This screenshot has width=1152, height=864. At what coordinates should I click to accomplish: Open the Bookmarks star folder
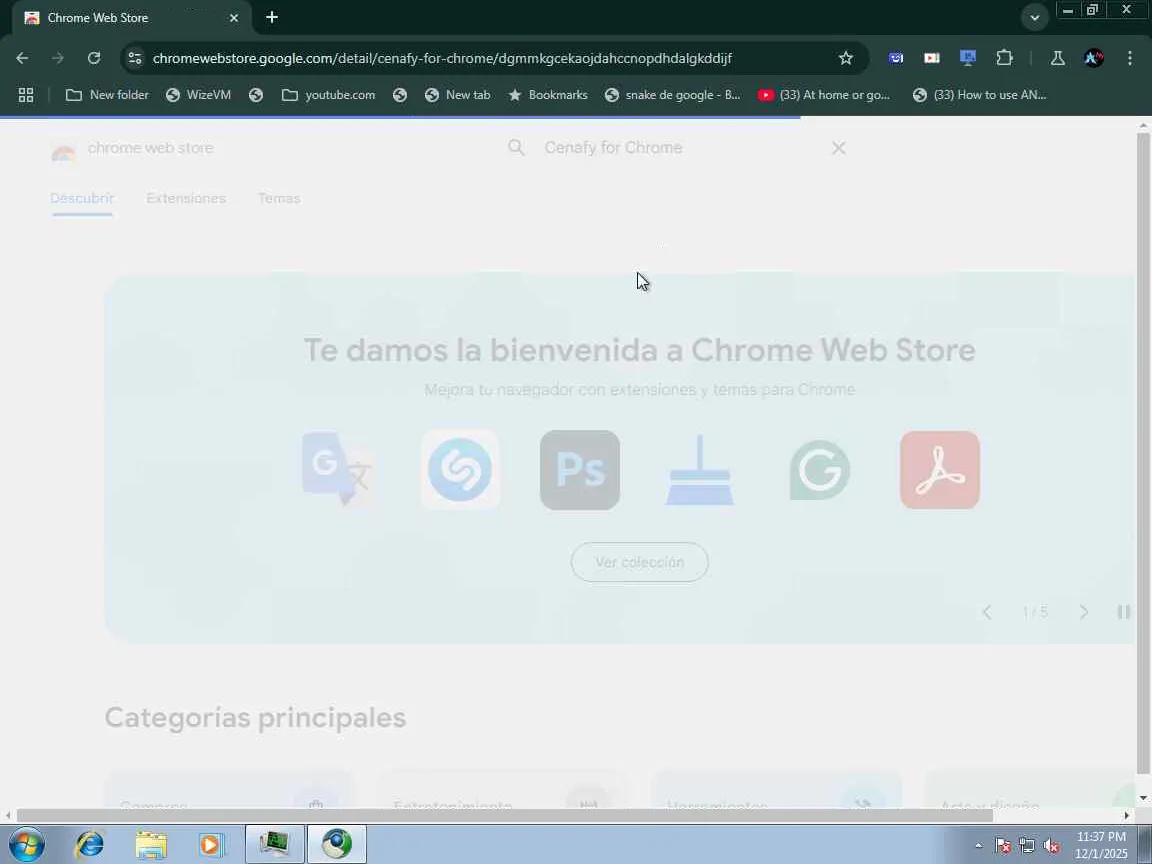pos(548,95)
